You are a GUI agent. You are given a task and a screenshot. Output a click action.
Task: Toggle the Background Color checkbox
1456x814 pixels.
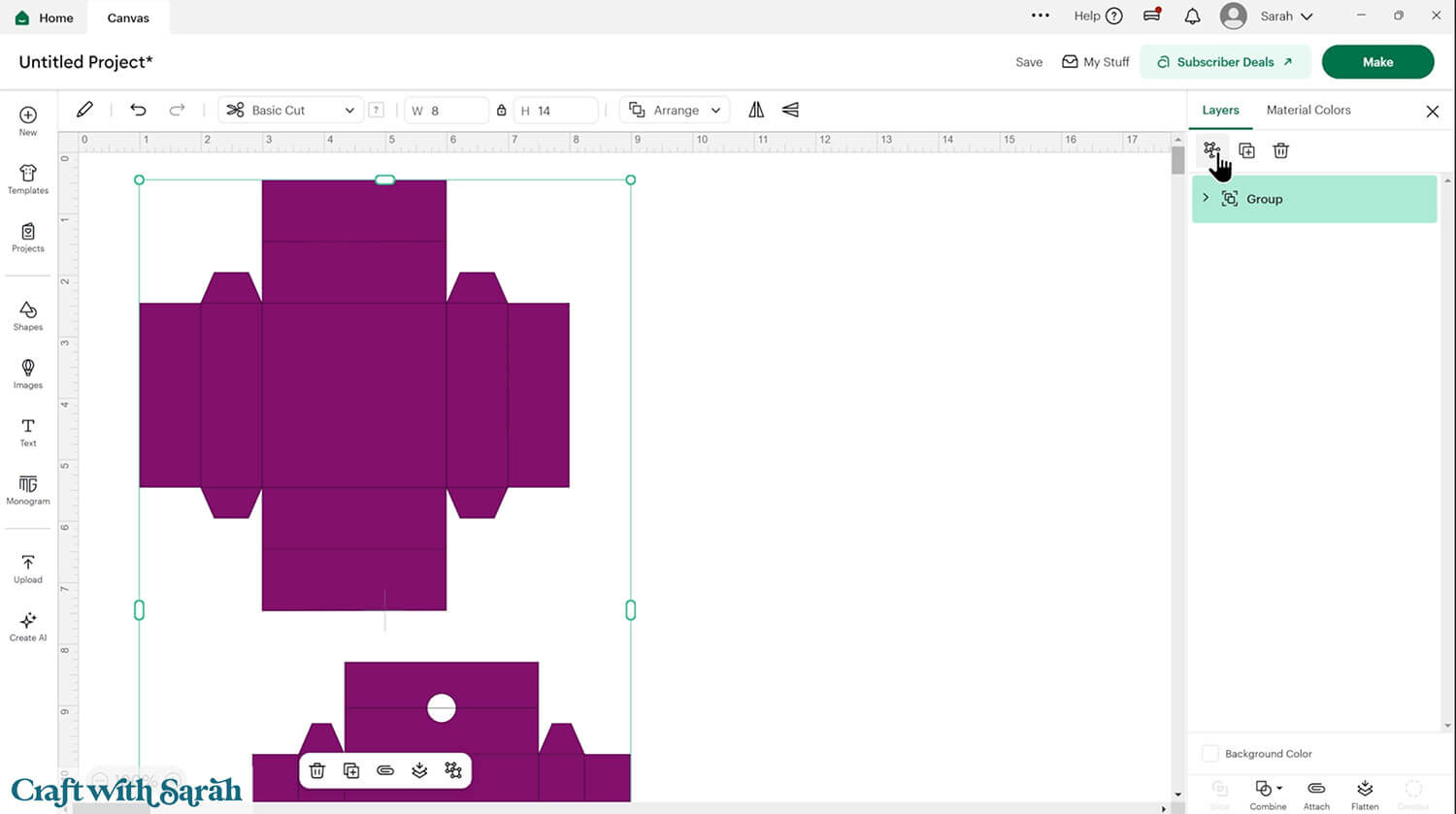pyautogui.click(x=1210, y=754)
